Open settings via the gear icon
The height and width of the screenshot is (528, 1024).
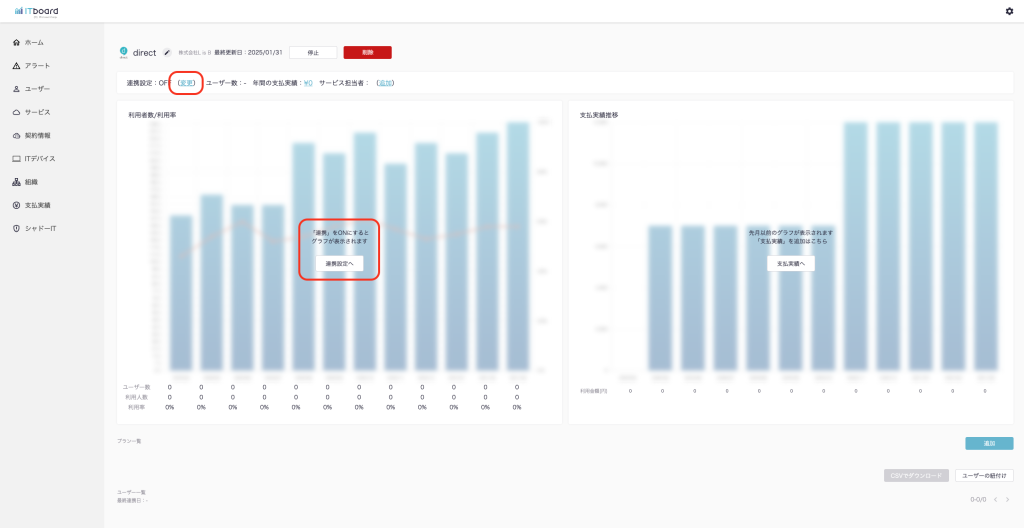(1009, 11)
